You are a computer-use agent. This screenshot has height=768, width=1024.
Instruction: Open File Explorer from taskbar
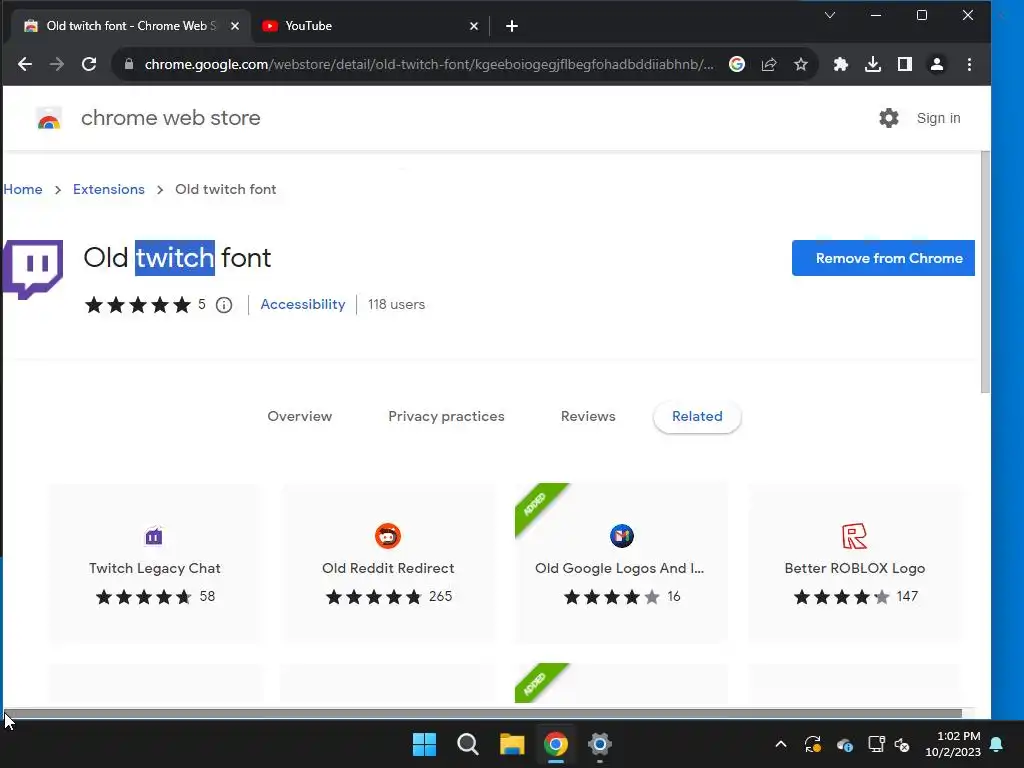(x=512, y=744)
